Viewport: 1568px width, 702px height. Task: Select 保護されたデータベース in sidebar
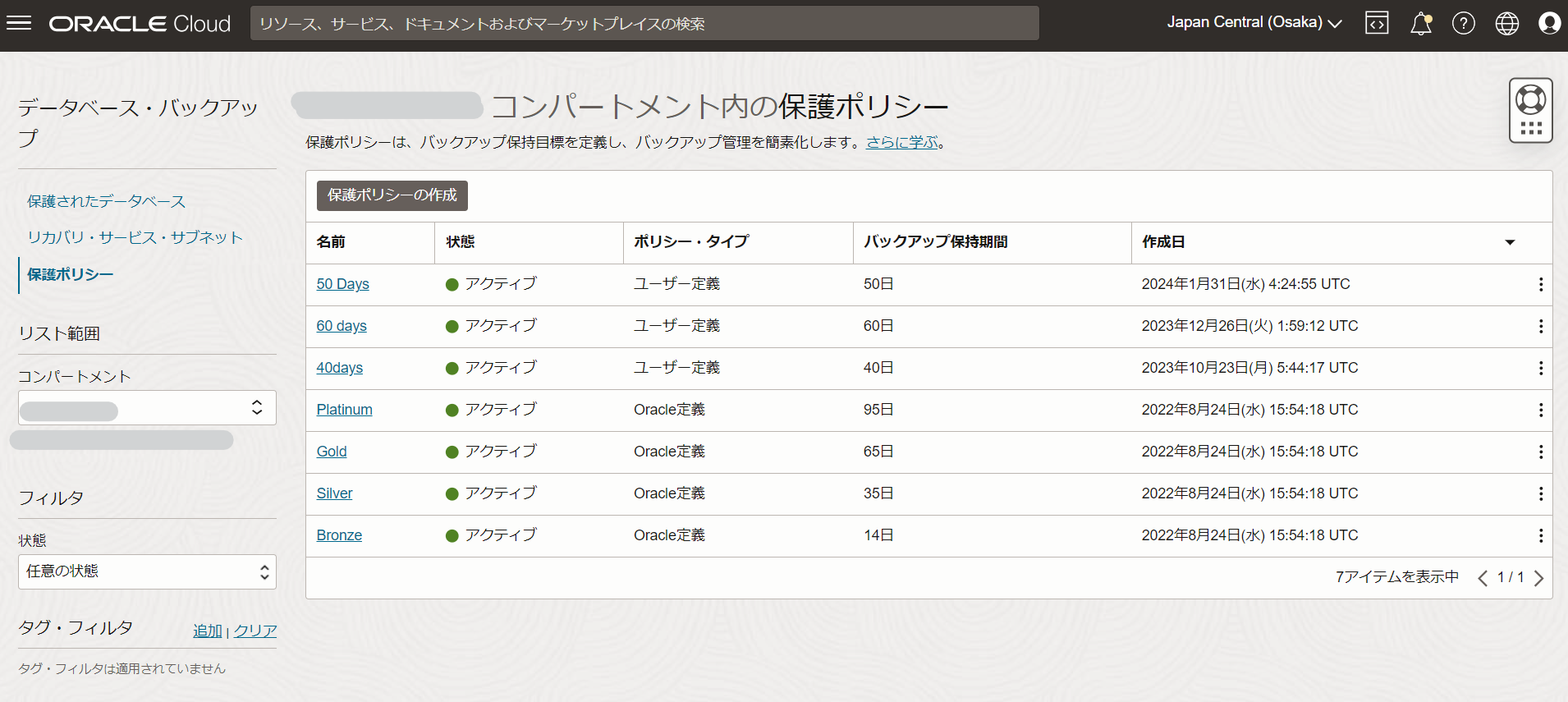(x=106, y=201)
